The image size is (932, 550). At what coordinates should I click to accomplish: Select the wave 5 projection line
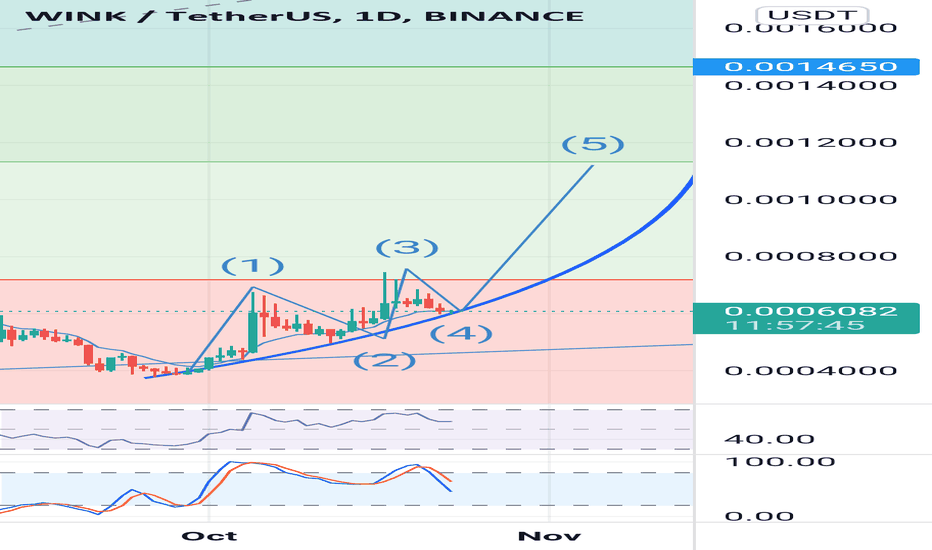tap(528, 237)
